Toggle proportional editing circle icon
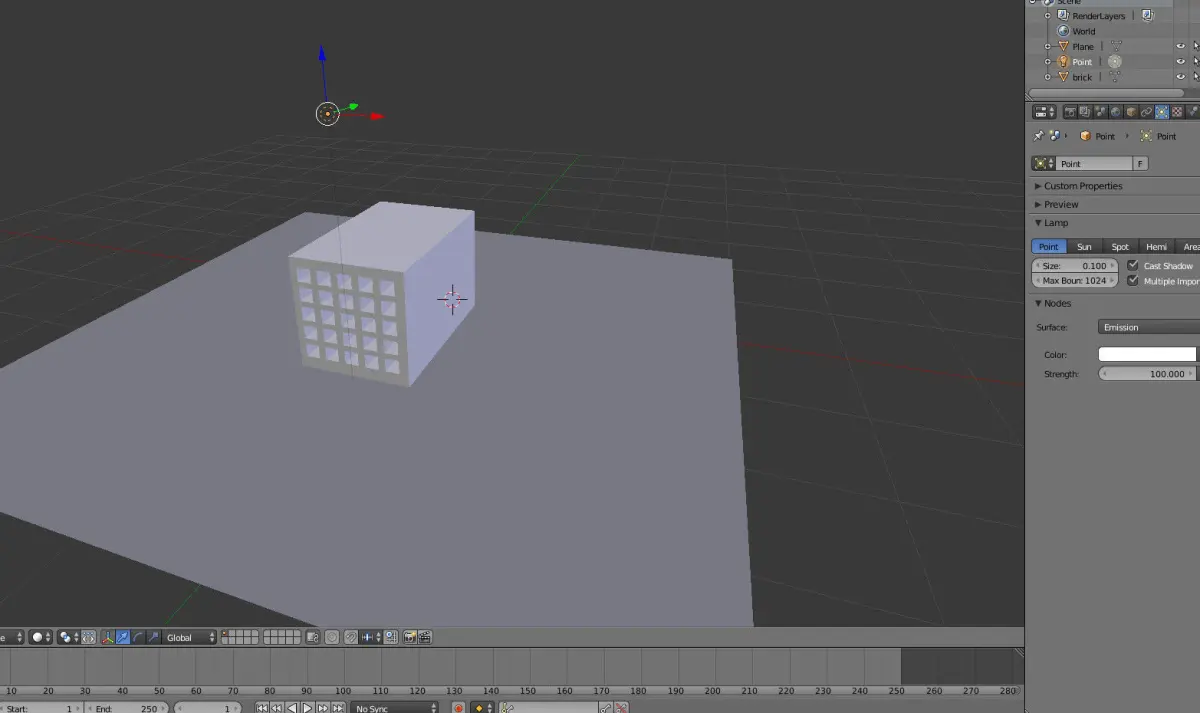Viewport: 1200px width, 713px height. pos(332,637)
